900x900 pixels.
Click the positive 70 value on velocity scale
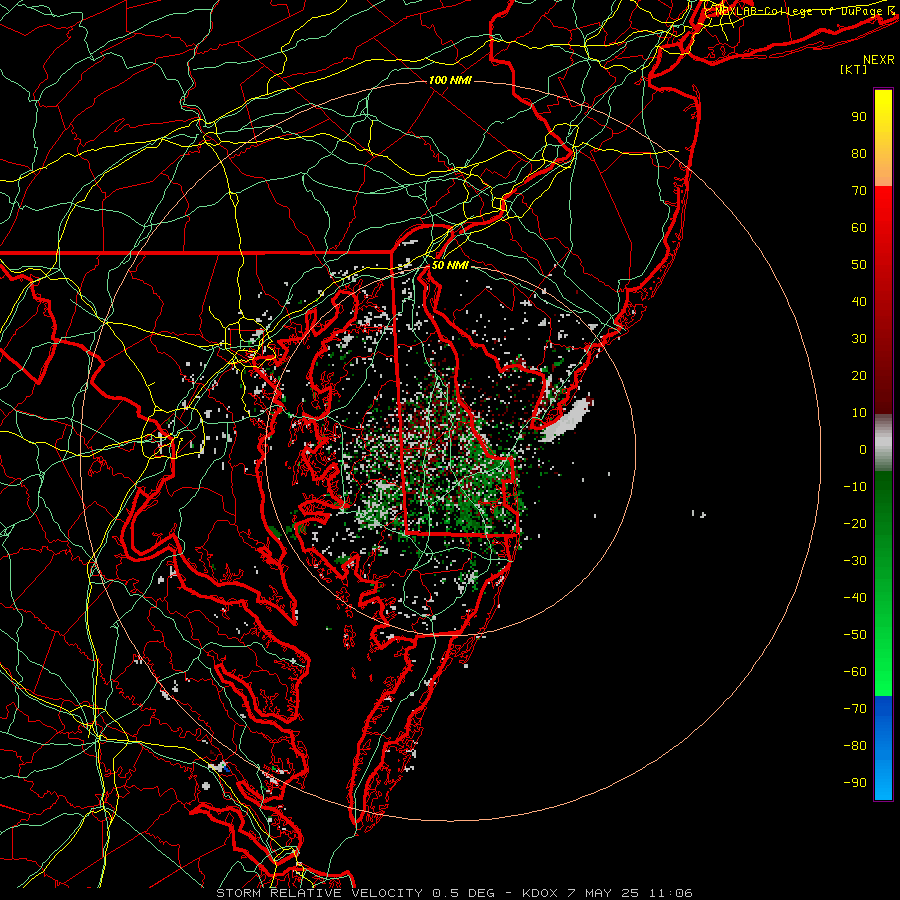coord(859,191)
